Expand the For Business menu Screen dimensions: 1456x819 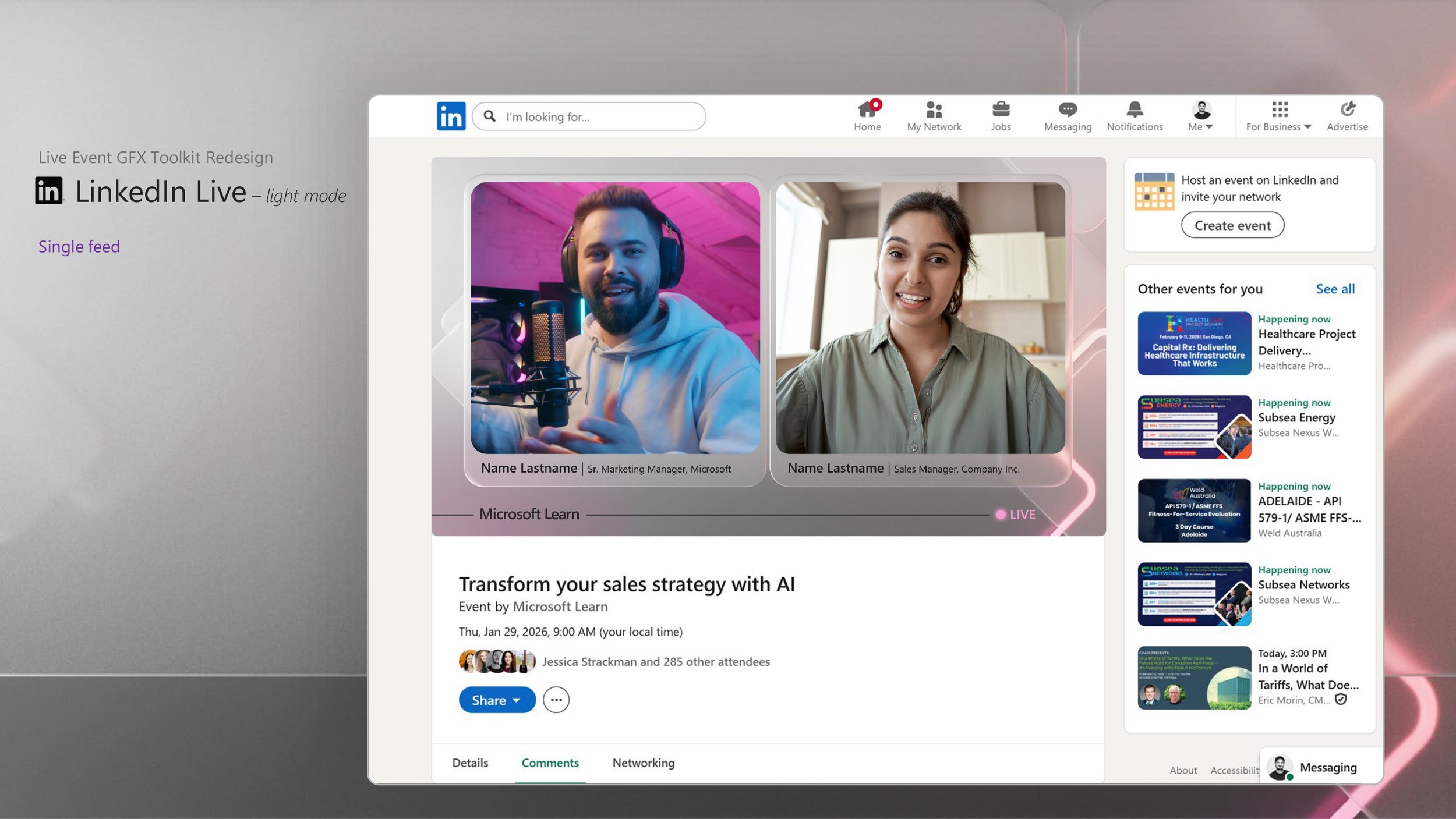(1279, 116)
